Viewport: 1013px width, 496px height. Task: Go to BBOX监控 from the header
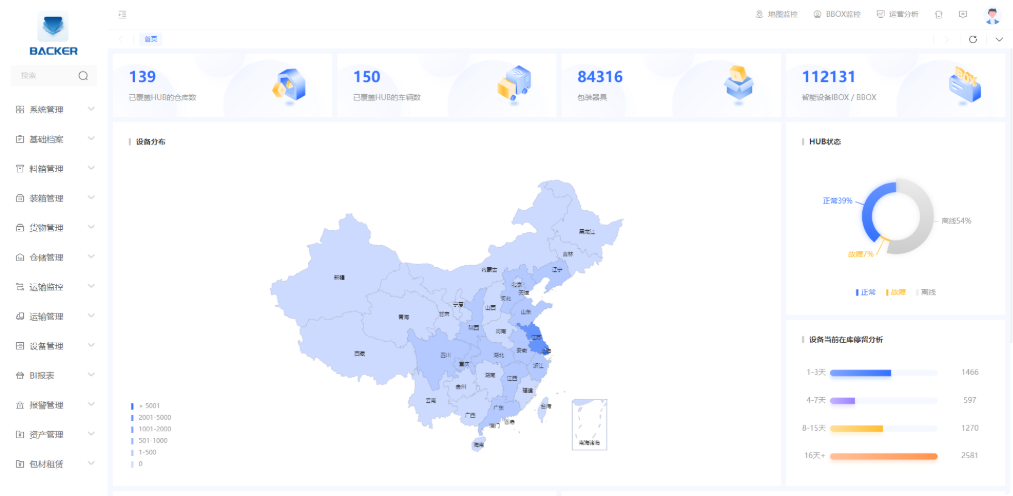point(836,15)
